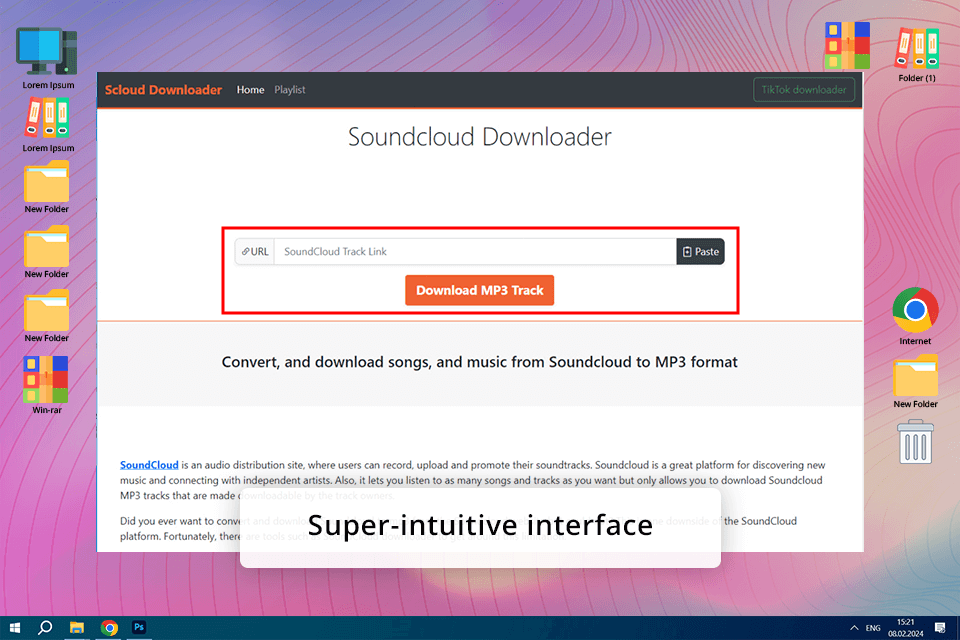The width and height of the screenshot is (960, 640).
Task: Open the unlabeled archive icon beside Folder (1)
Action: point(847,45)
